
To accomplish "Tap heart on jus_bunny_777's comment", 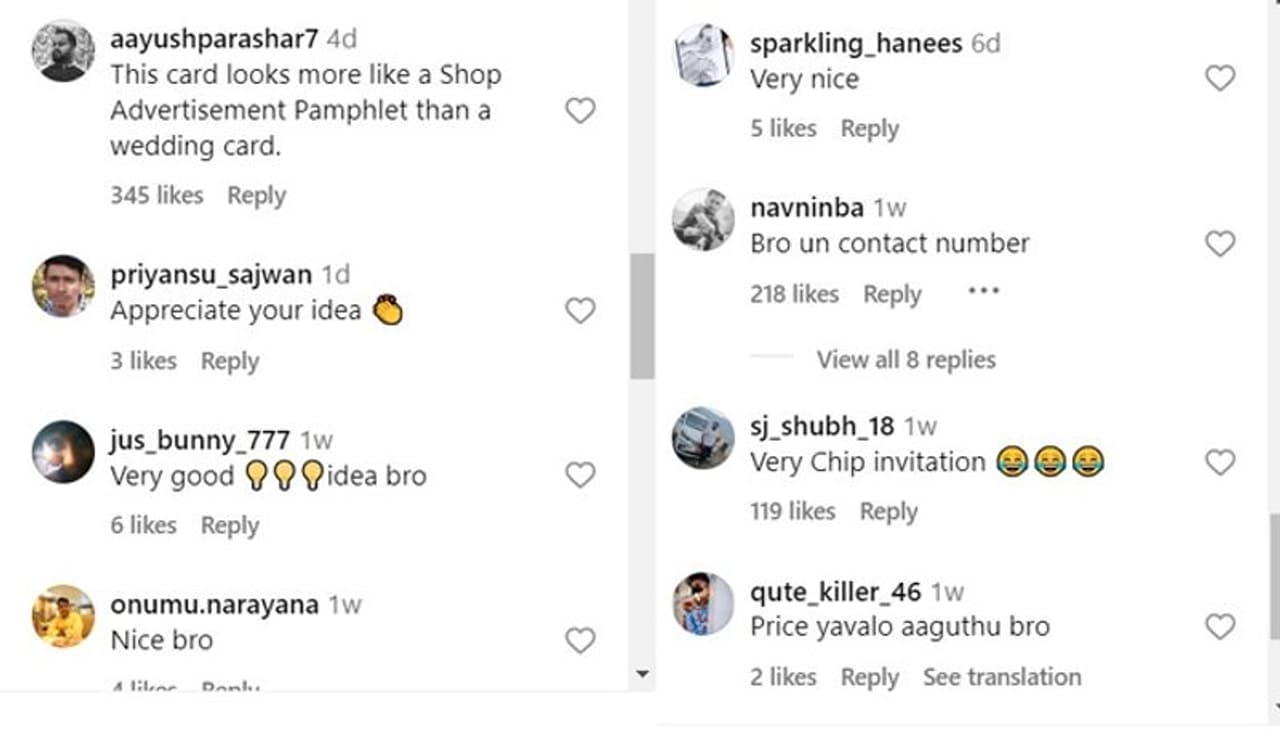I will pos(580,475).
